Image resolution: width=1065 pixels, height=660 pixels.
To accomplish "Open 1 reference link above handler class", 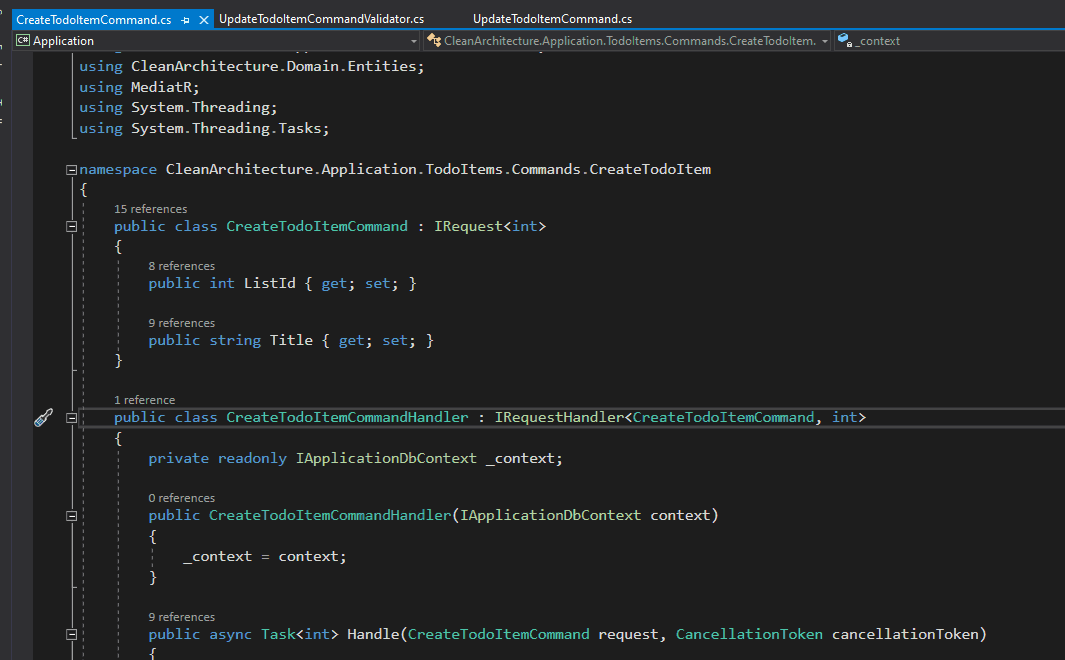I will [144, 400].
